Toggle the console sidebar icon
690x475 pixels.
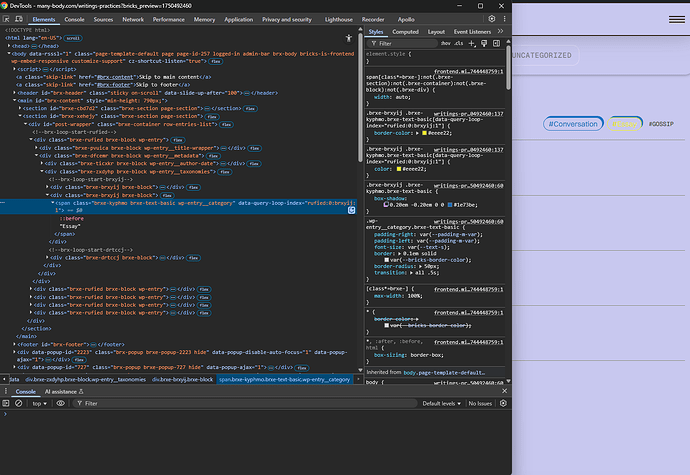(x=6, y=403)
